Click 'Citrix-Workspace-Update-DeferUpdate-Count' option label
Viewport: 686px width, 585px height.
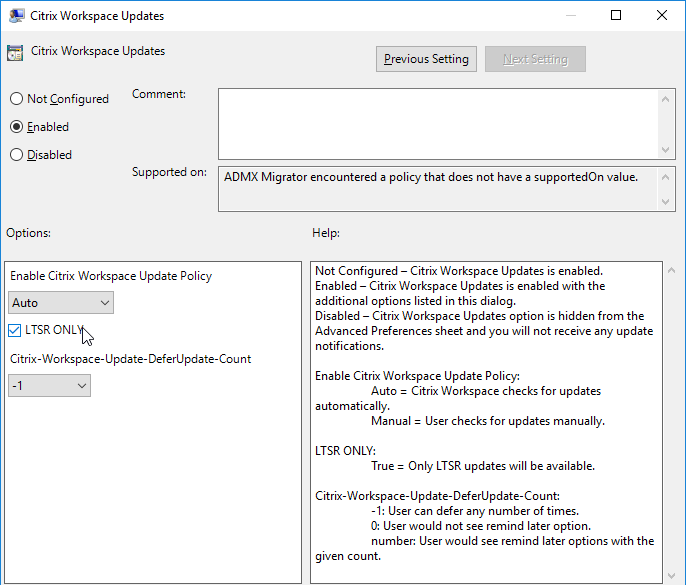click(130, 359)
